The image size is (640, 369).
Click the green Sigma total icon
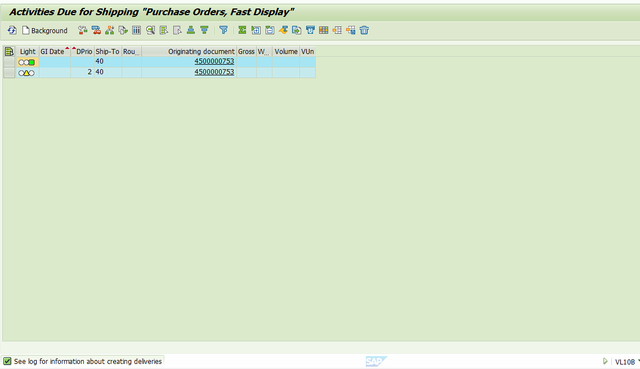point(242,30)
